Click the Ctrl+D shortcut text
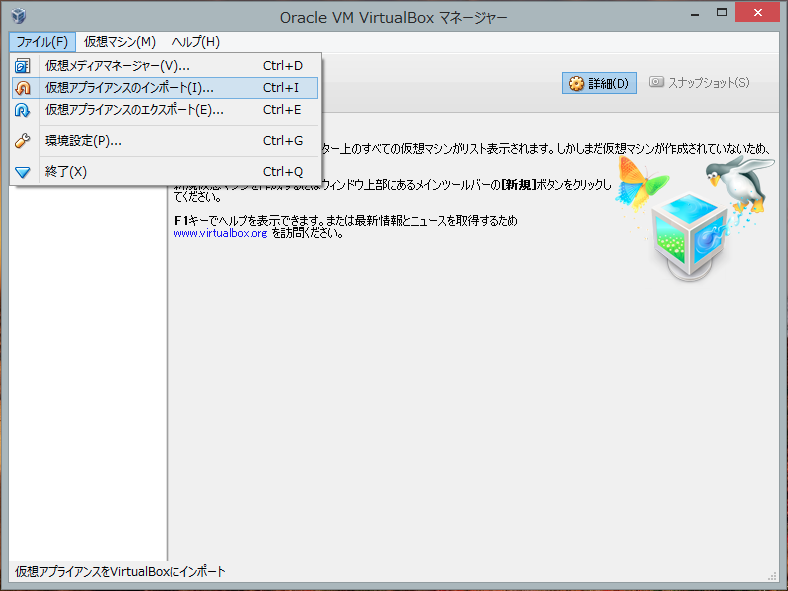The height and width of the screenshot is (591, 788). point(283,66)
